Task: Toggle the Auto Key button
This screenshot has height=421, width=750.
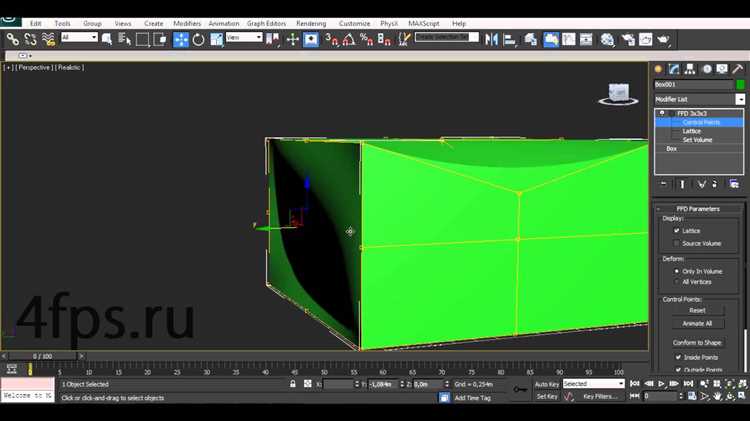Action: 547,384
